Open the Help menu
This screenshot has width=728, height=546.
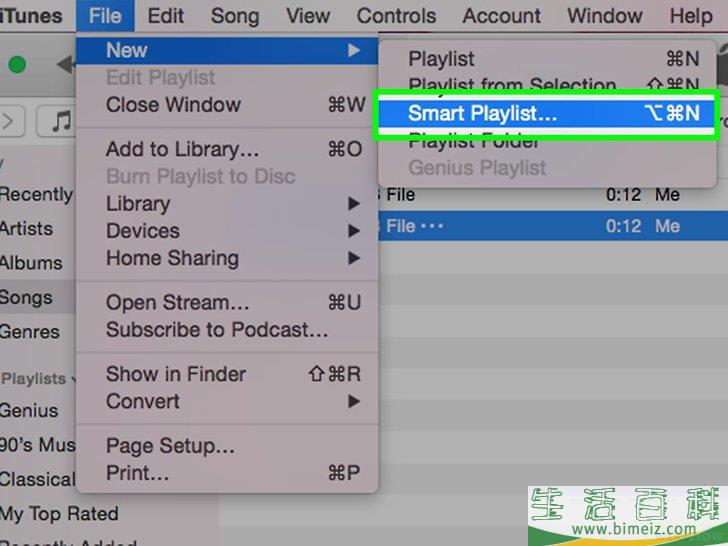691,16
